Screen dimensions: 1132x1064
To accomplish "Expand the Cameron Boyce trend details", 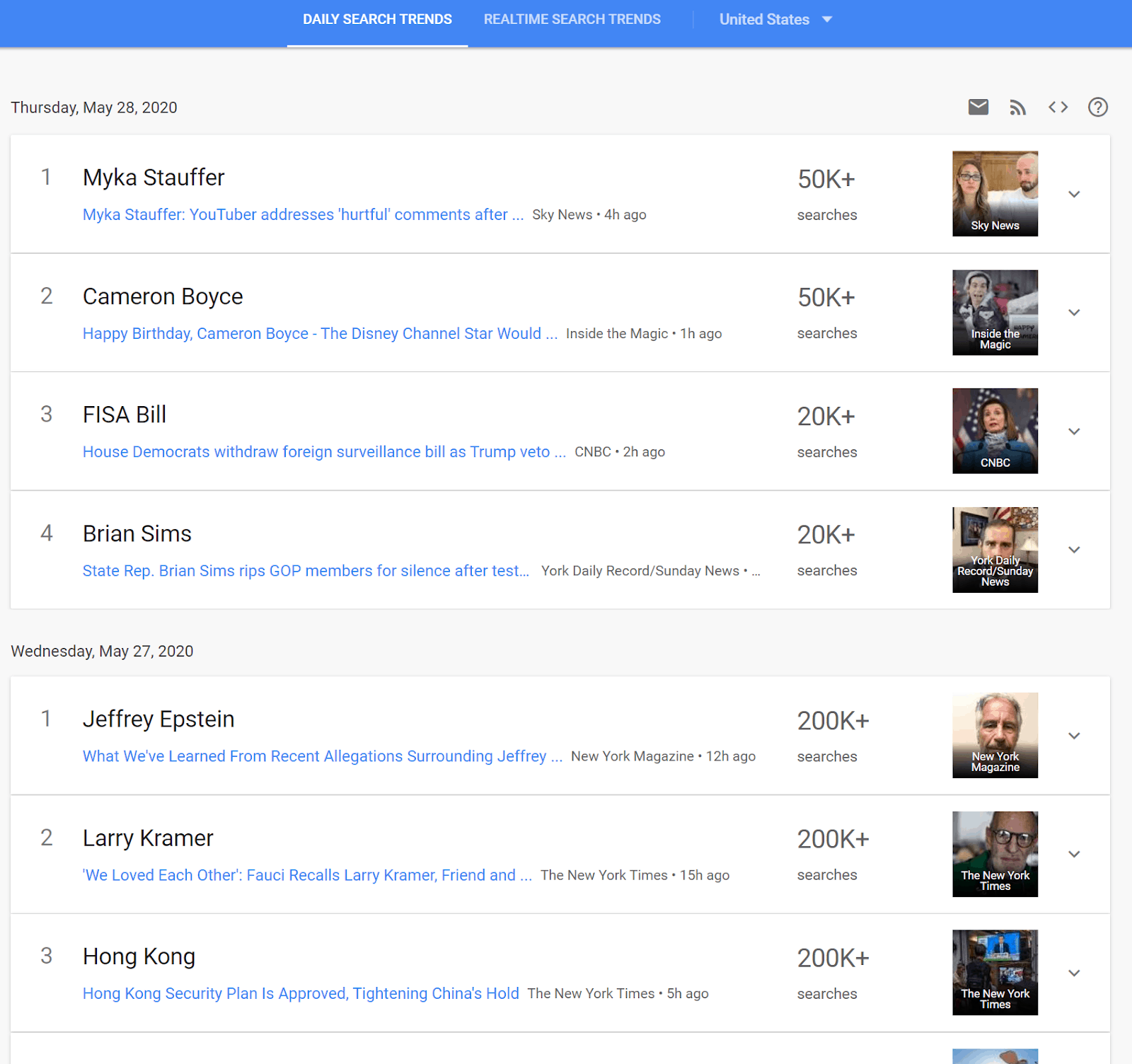I will coord(1074,312).
